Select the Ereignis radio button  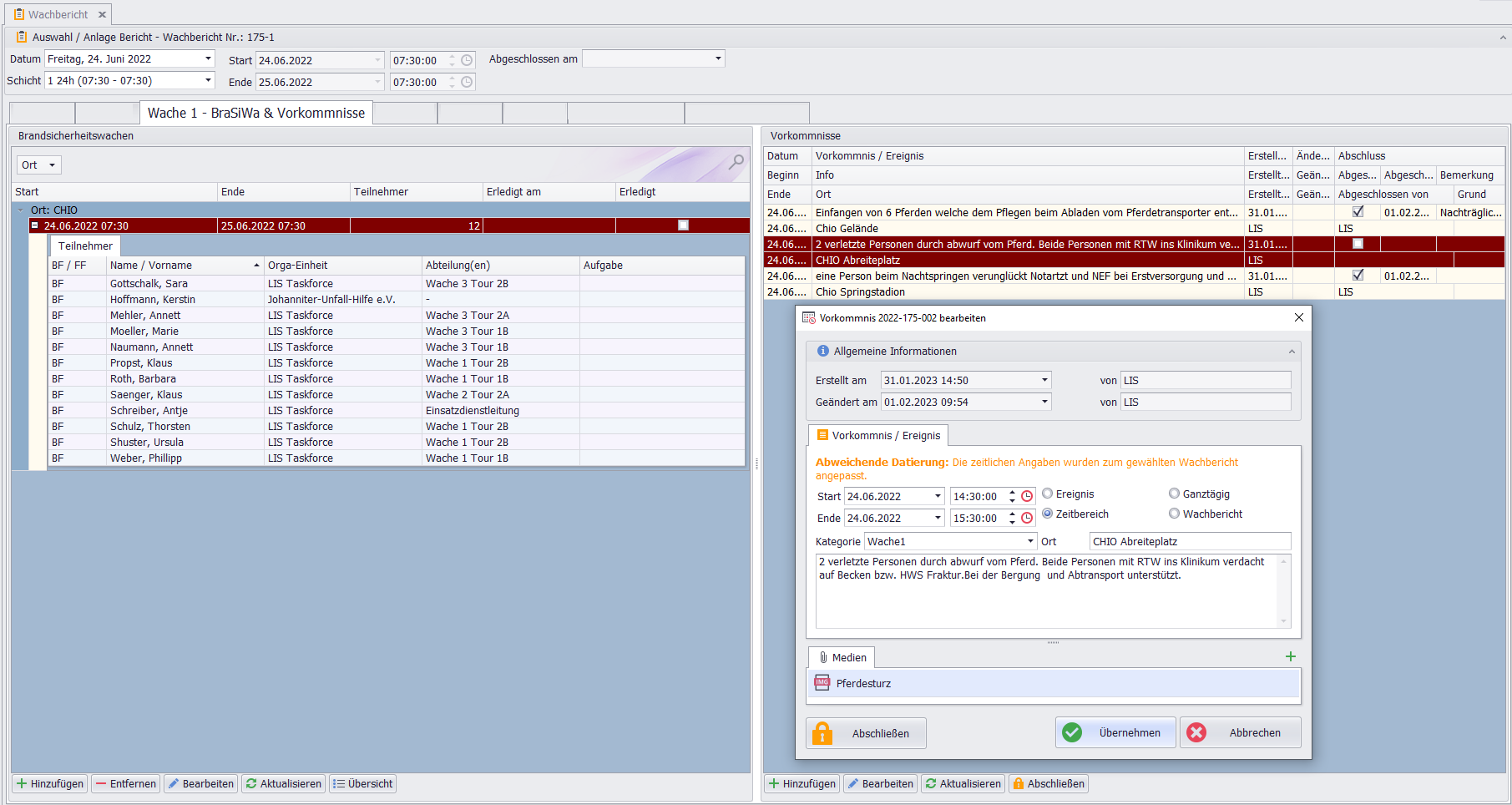point(1047,494)
